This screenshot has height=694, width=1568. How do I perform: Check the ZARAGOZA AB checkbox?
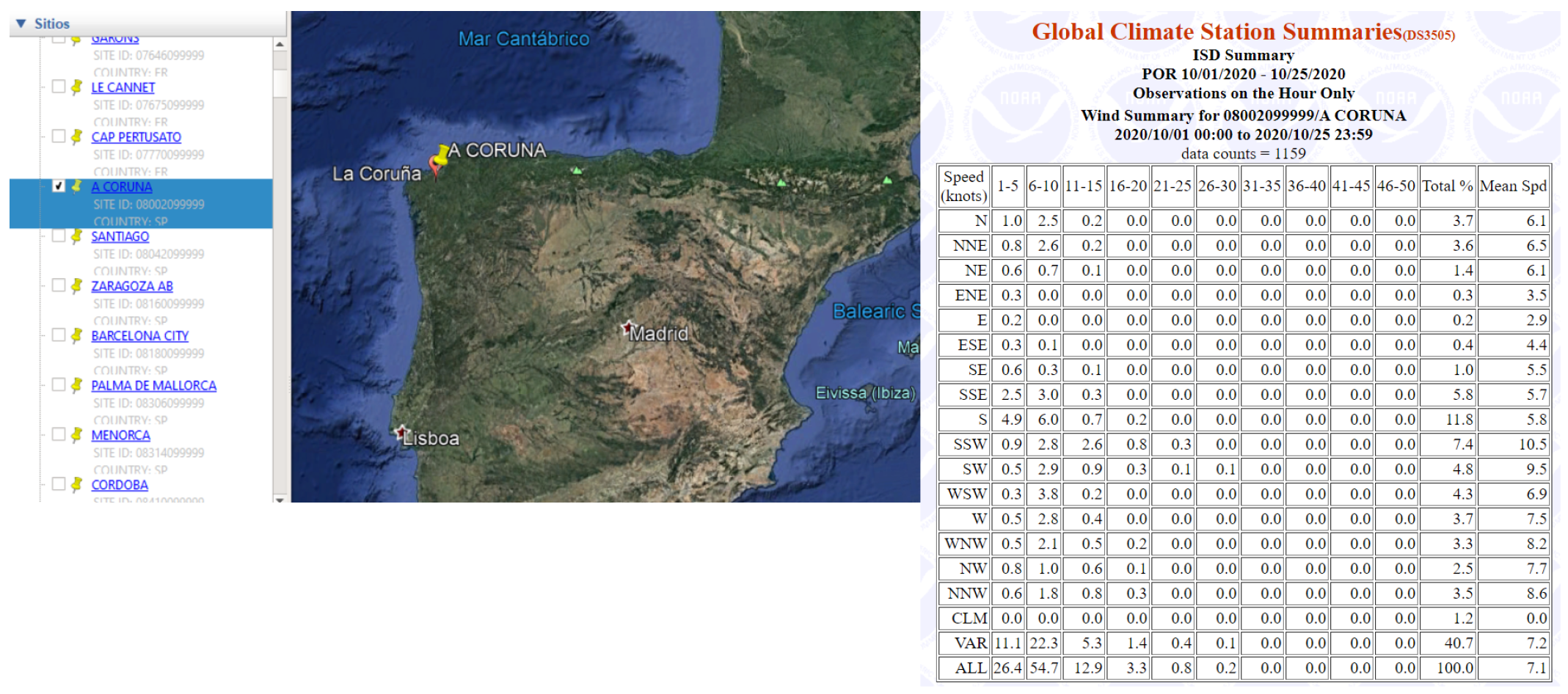point(59,285)
